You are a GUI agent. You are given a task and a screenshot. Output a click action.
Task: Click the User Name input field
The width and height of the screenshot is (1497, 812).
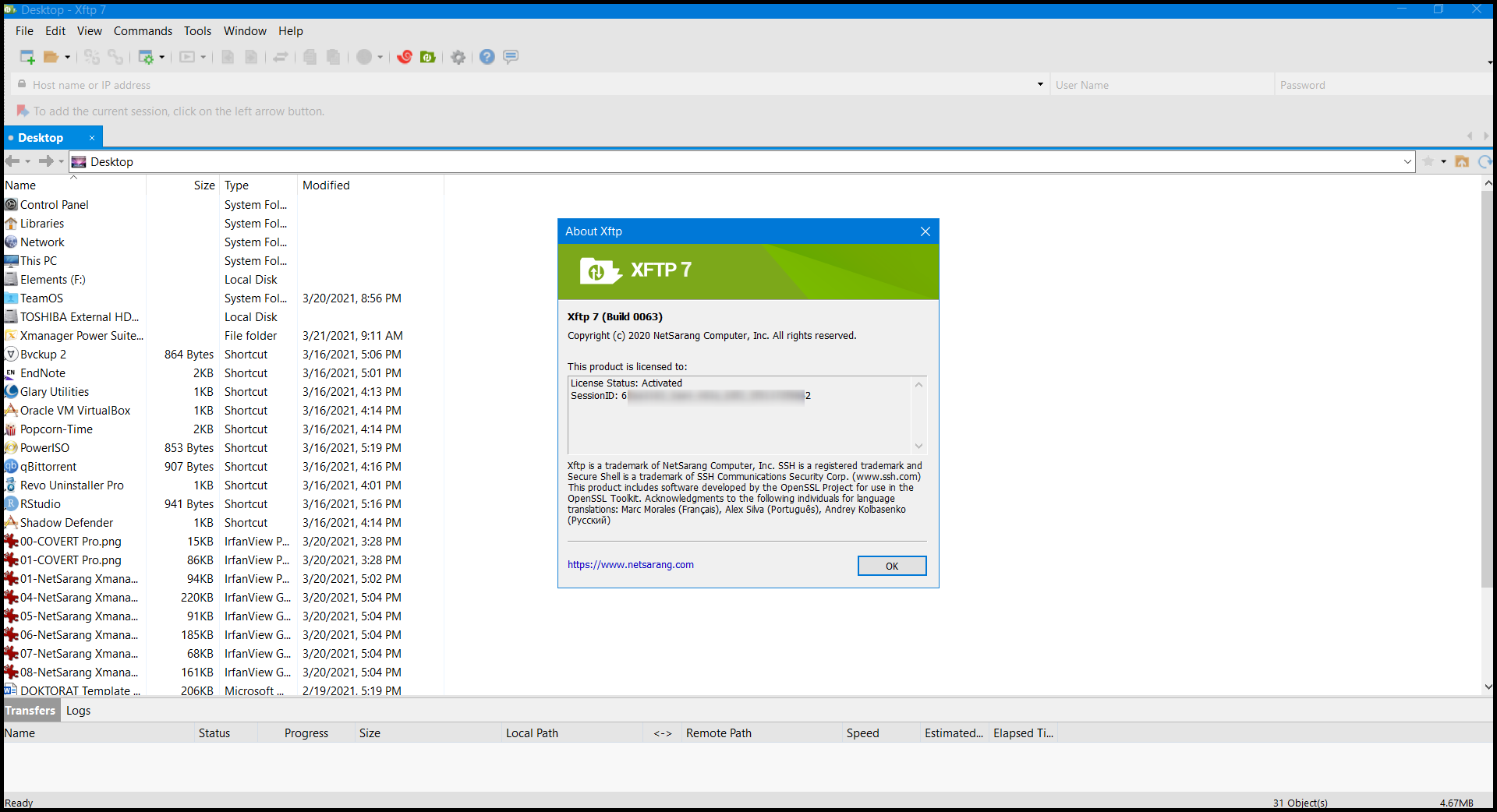[1162, 85]
